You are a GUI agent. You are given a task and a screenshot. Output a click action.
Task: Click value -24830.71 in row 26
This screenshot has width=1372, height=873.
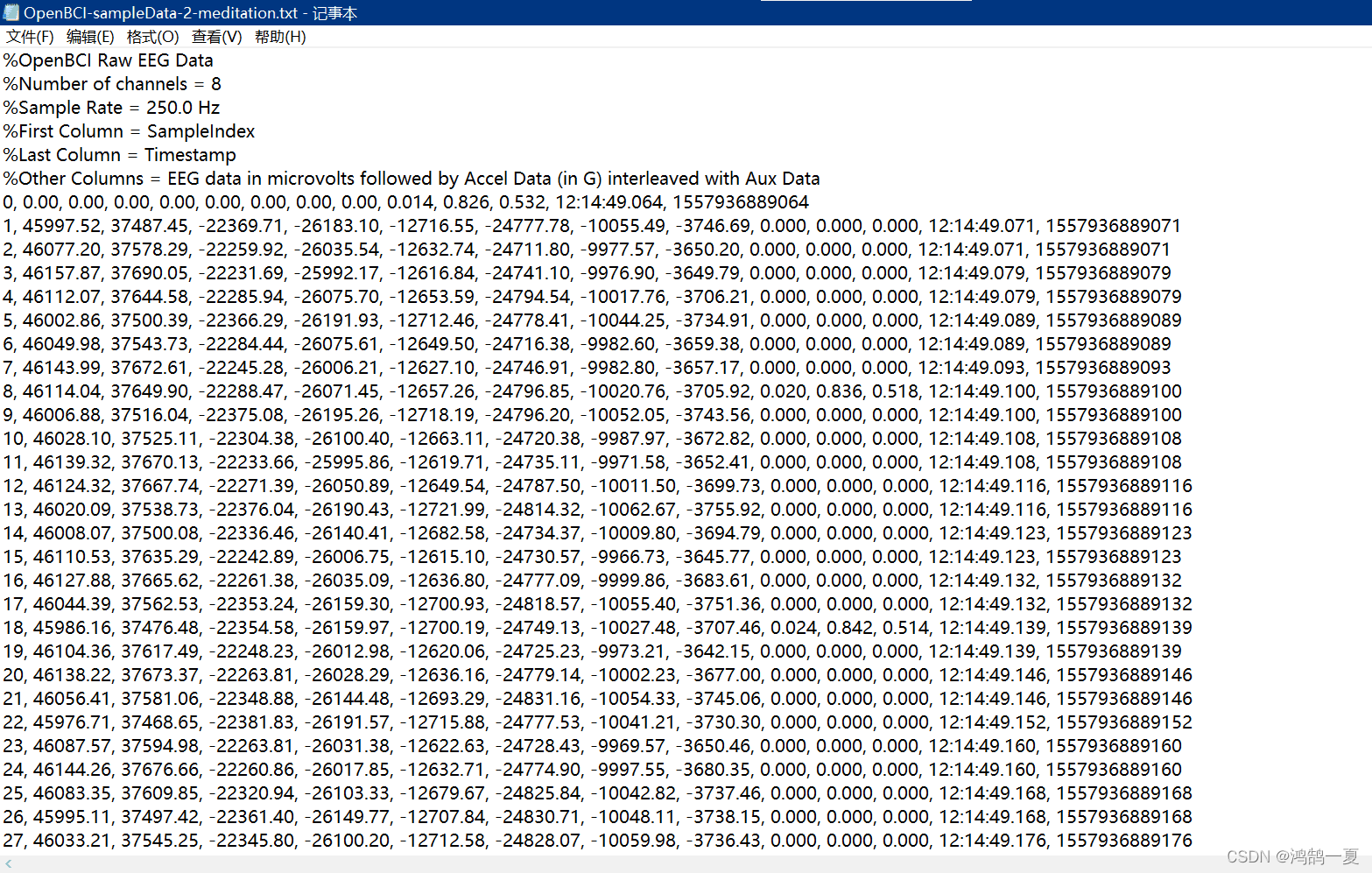tap(538, 817)
